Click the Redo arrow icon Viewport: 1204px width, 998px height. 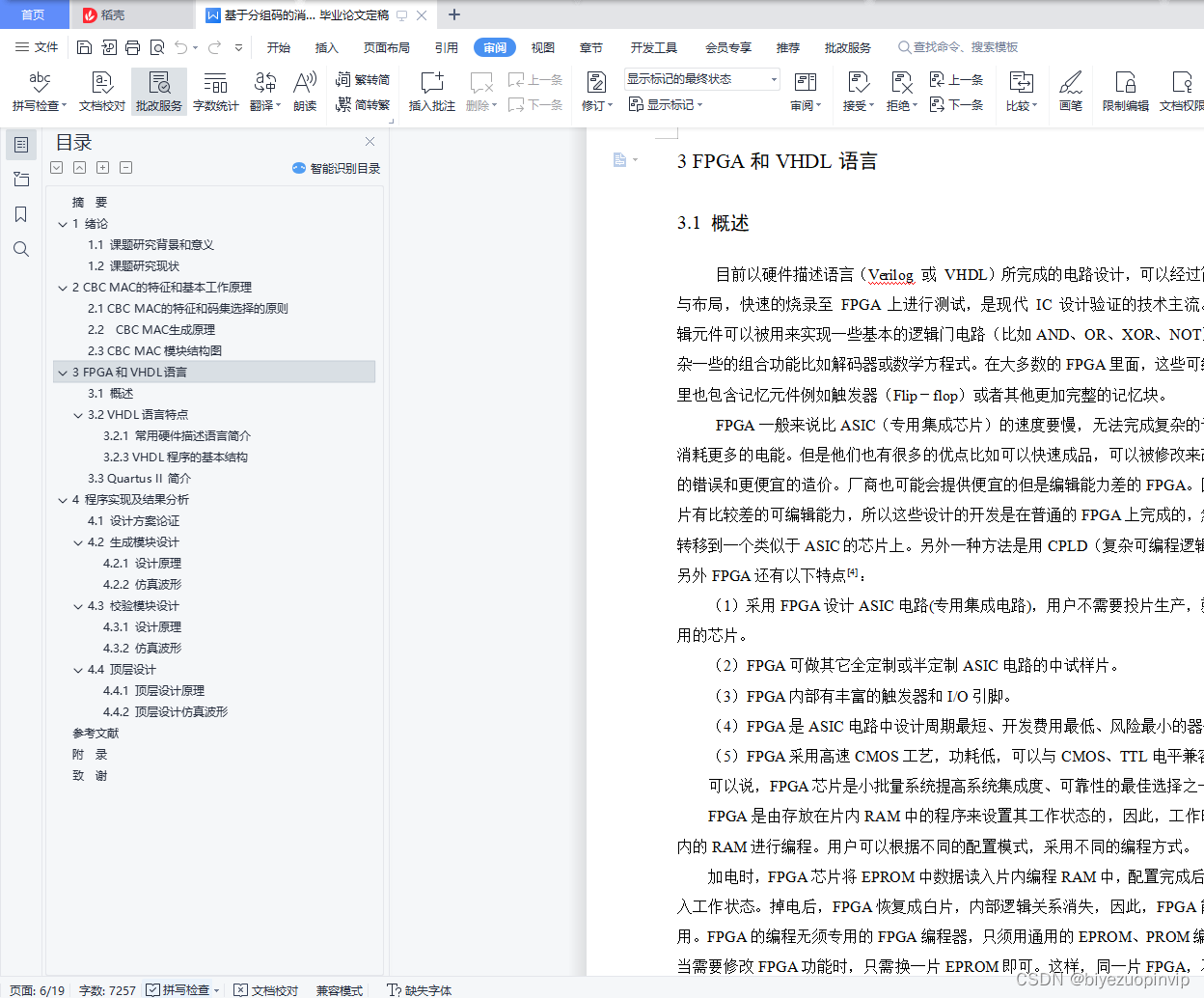click(x=214, y=47)
